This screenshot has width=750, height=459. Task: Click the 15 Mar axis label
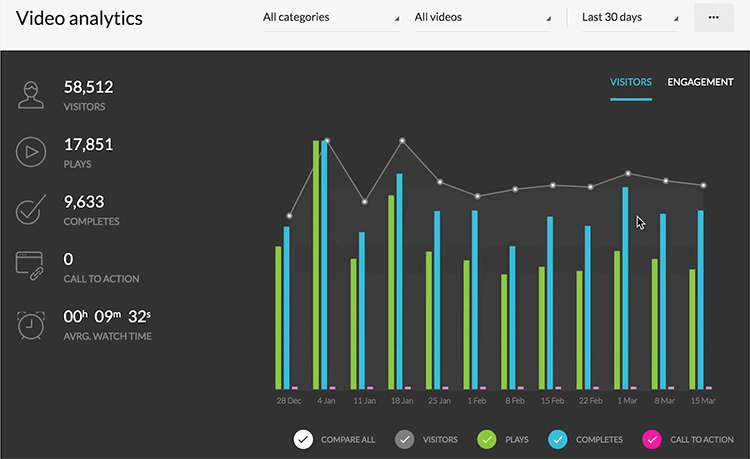pyautogui.click(x=703, y=401)
